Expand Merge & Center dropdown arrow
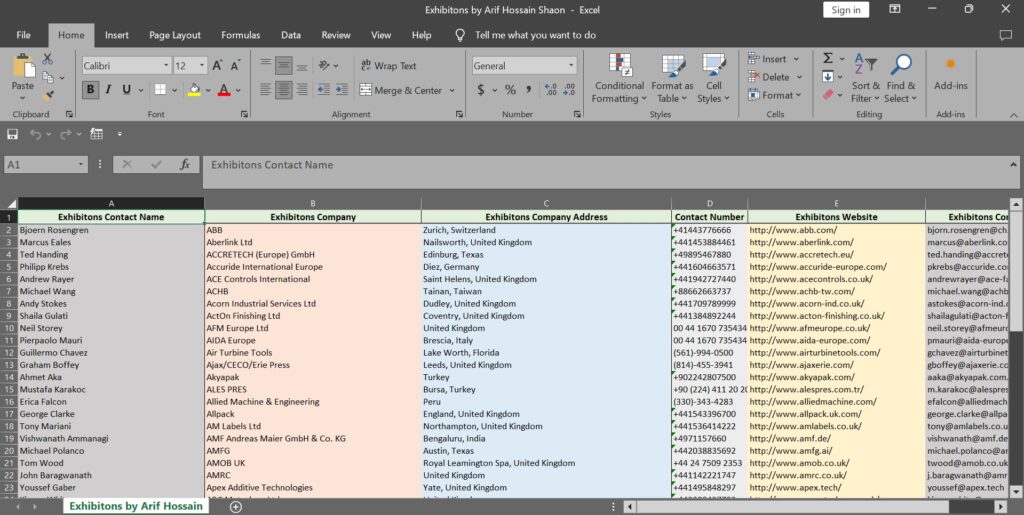 coord(452,91)
